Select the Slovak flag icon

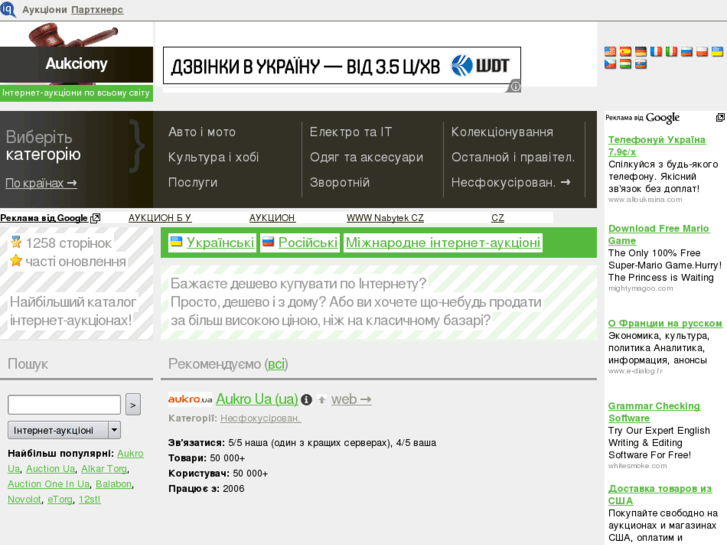[641, 64]
